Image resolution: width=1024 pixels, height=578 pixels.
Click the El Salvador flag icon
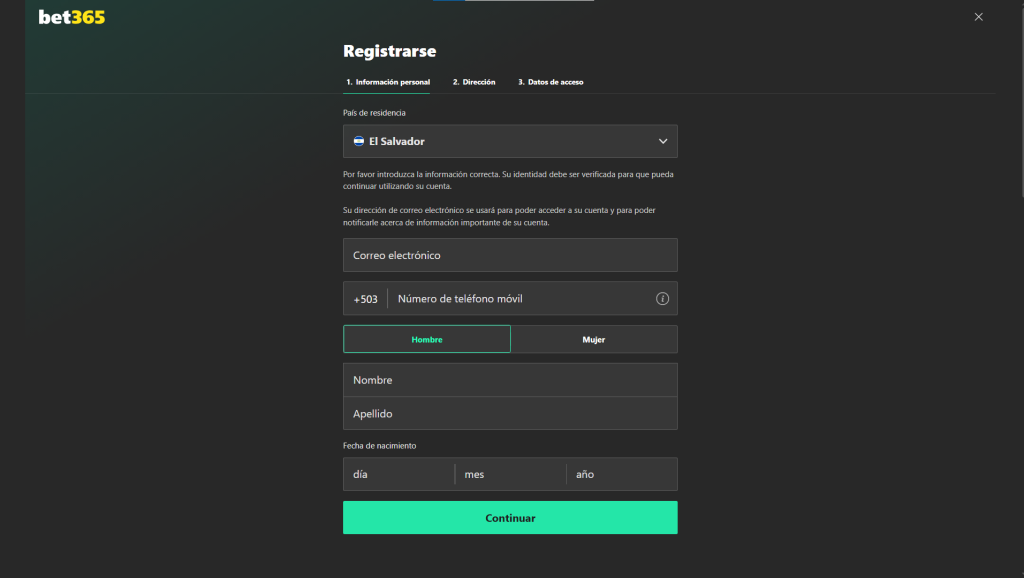(359, 141)
